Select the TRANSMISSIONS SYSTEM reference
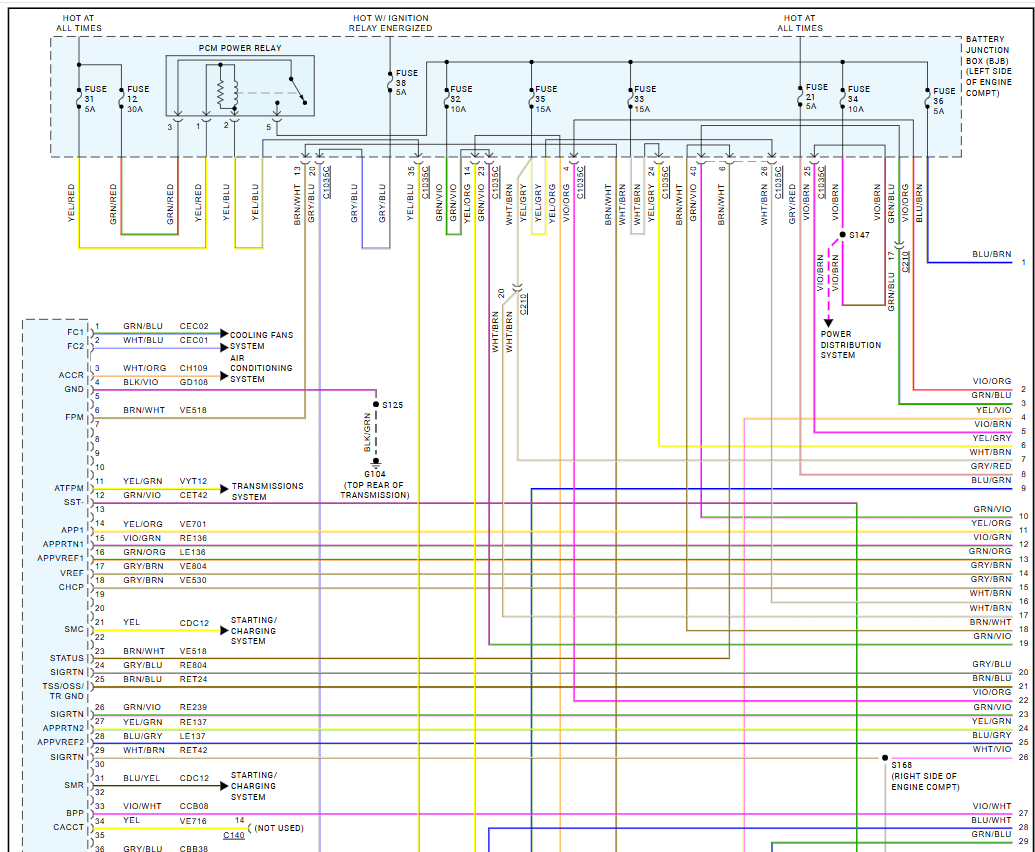Screen dimensions: 1035x852 pyautogui.click(x=267, y=491)
